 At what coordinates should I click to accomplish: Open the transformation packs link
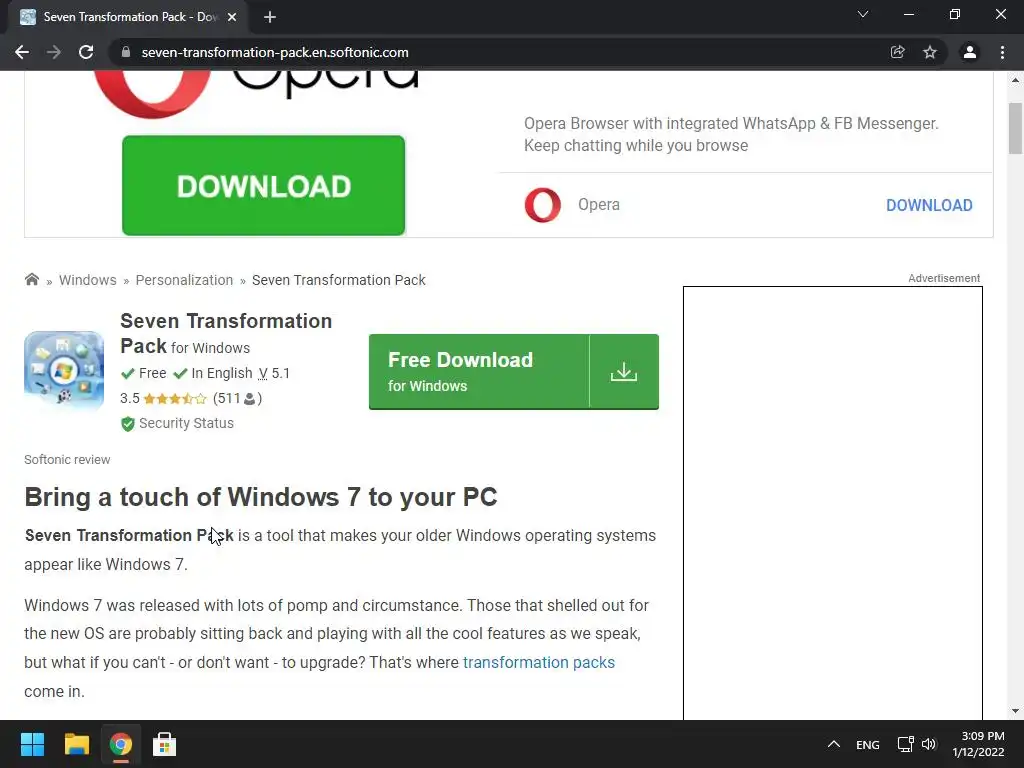539,662
